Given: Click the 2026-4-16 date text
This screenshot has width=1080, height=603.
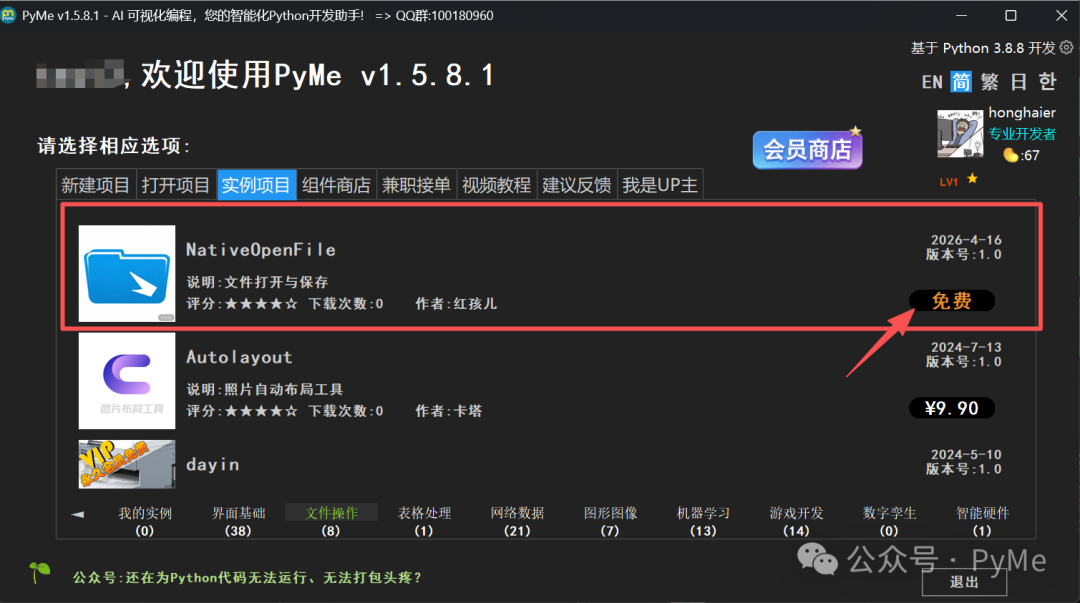Looking at the screenshot, I should coord(966,240).
